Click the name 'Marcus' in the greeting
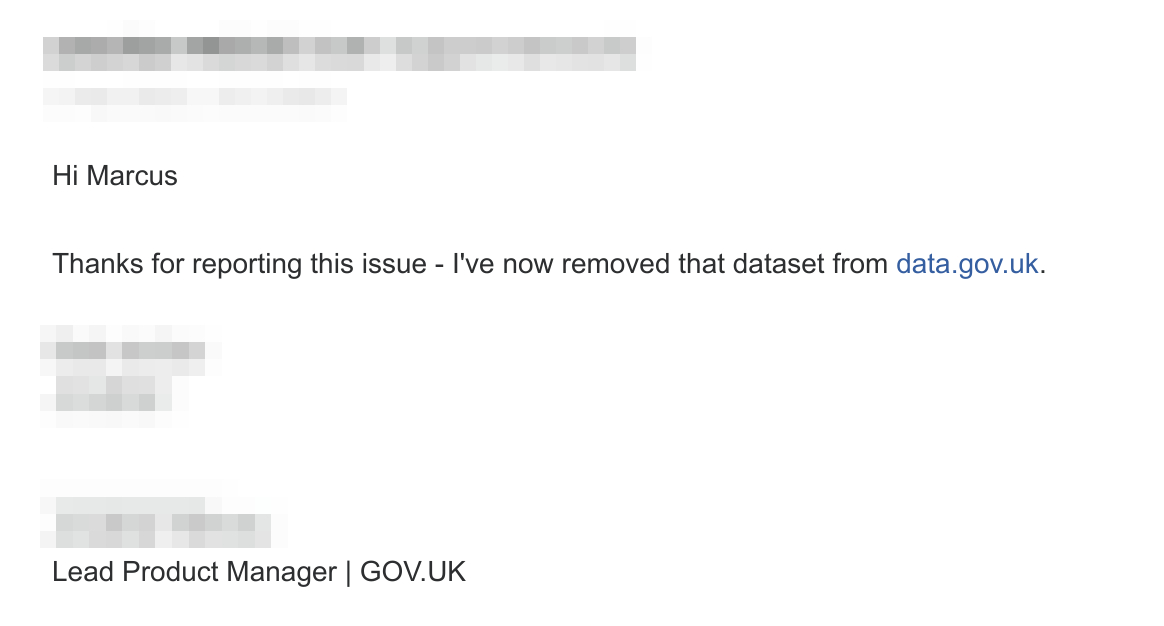The image size is (1164, 626). point(132,177)
